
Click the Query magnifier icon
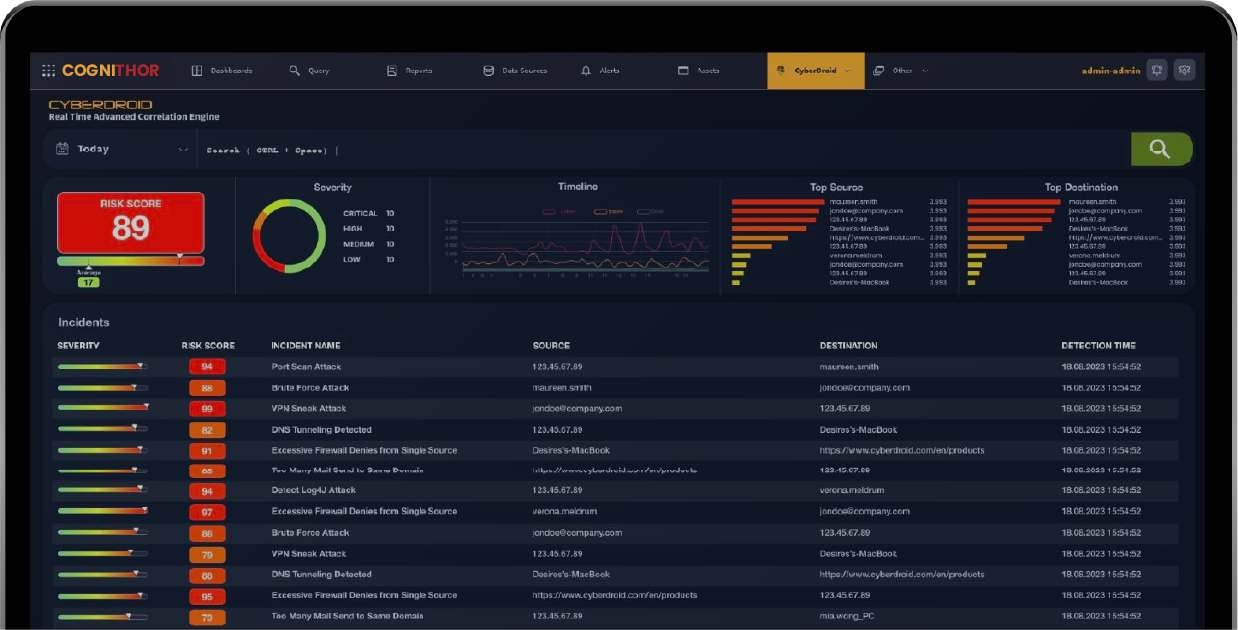295,71
